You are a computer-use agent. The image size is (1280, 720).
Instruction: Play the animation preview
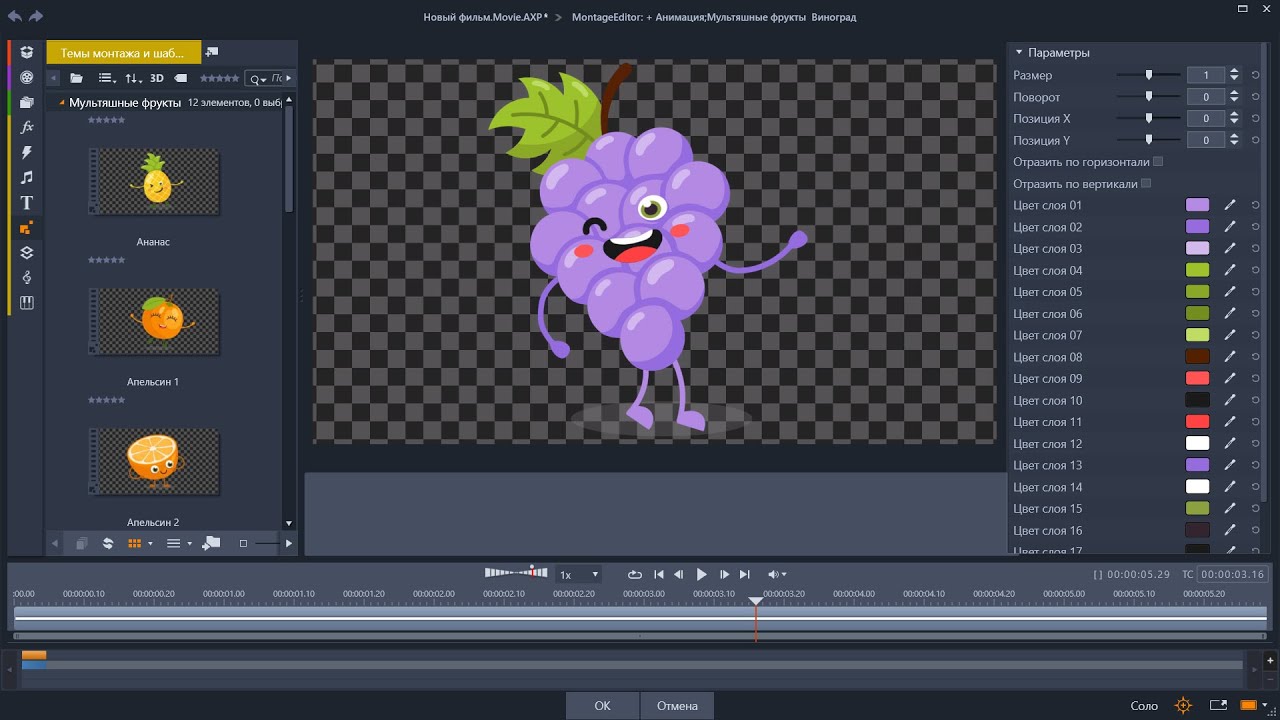coord(701,575)
